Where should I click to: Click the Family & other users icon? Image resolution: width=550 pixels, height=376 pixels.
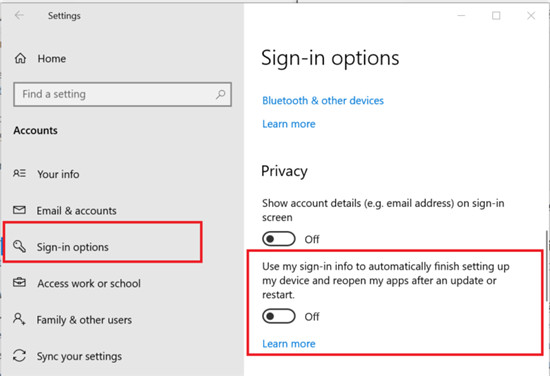[x=19, y=319]
